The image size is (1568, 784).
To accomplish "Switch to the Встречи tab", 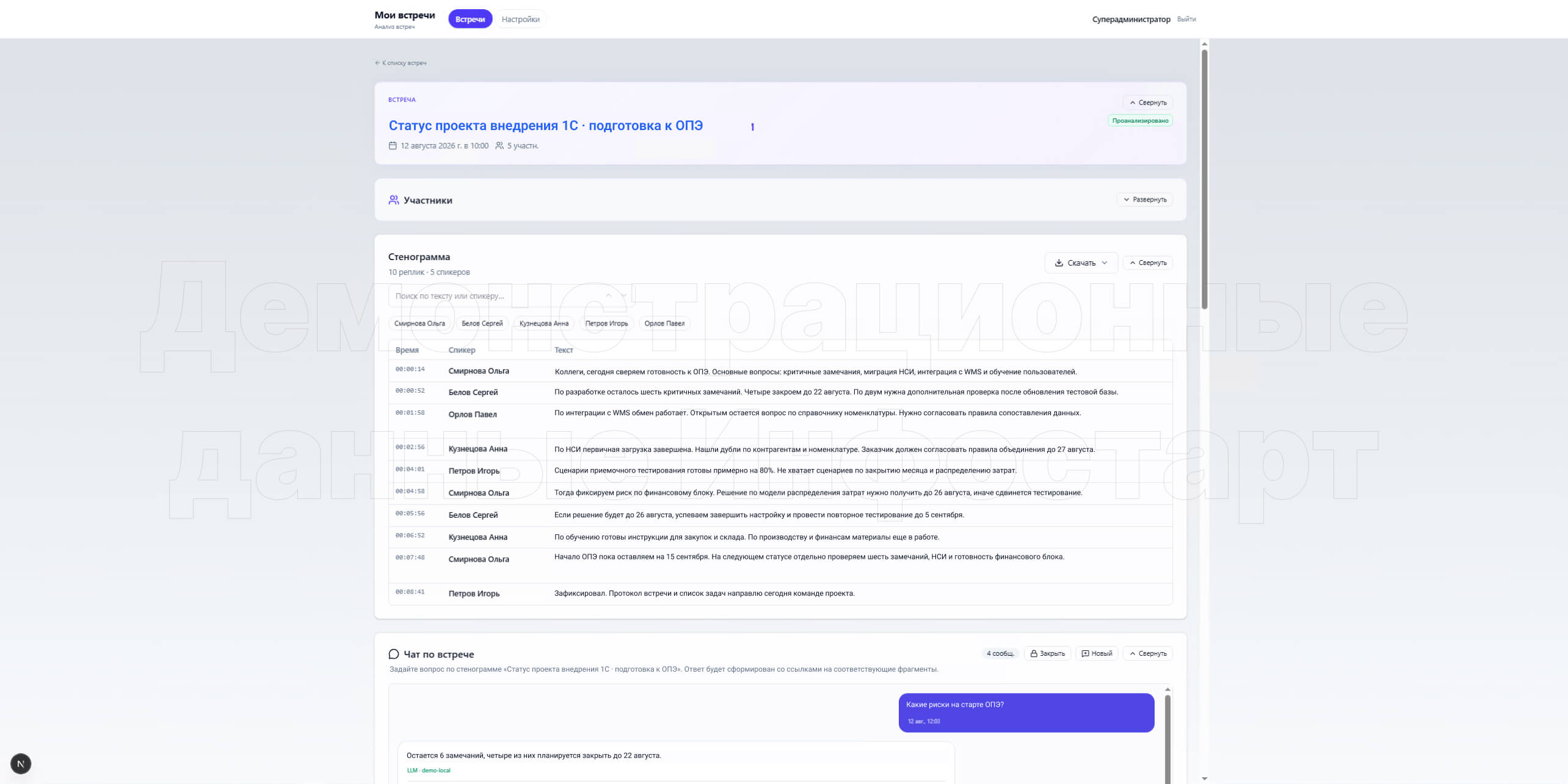I will pyautogui.click(x=470, y=19).
